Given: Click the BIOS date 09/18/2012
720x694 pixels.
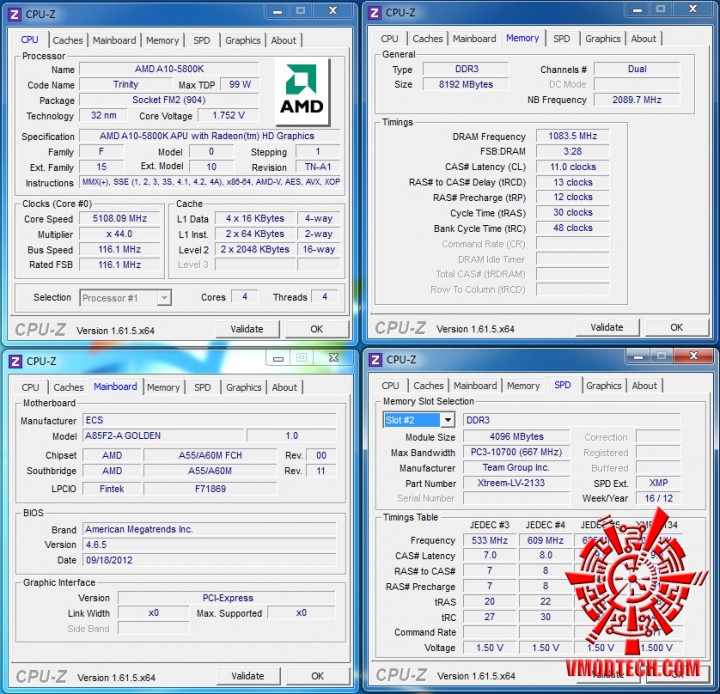Looking at the screenshot, I should tap(209, 560).
